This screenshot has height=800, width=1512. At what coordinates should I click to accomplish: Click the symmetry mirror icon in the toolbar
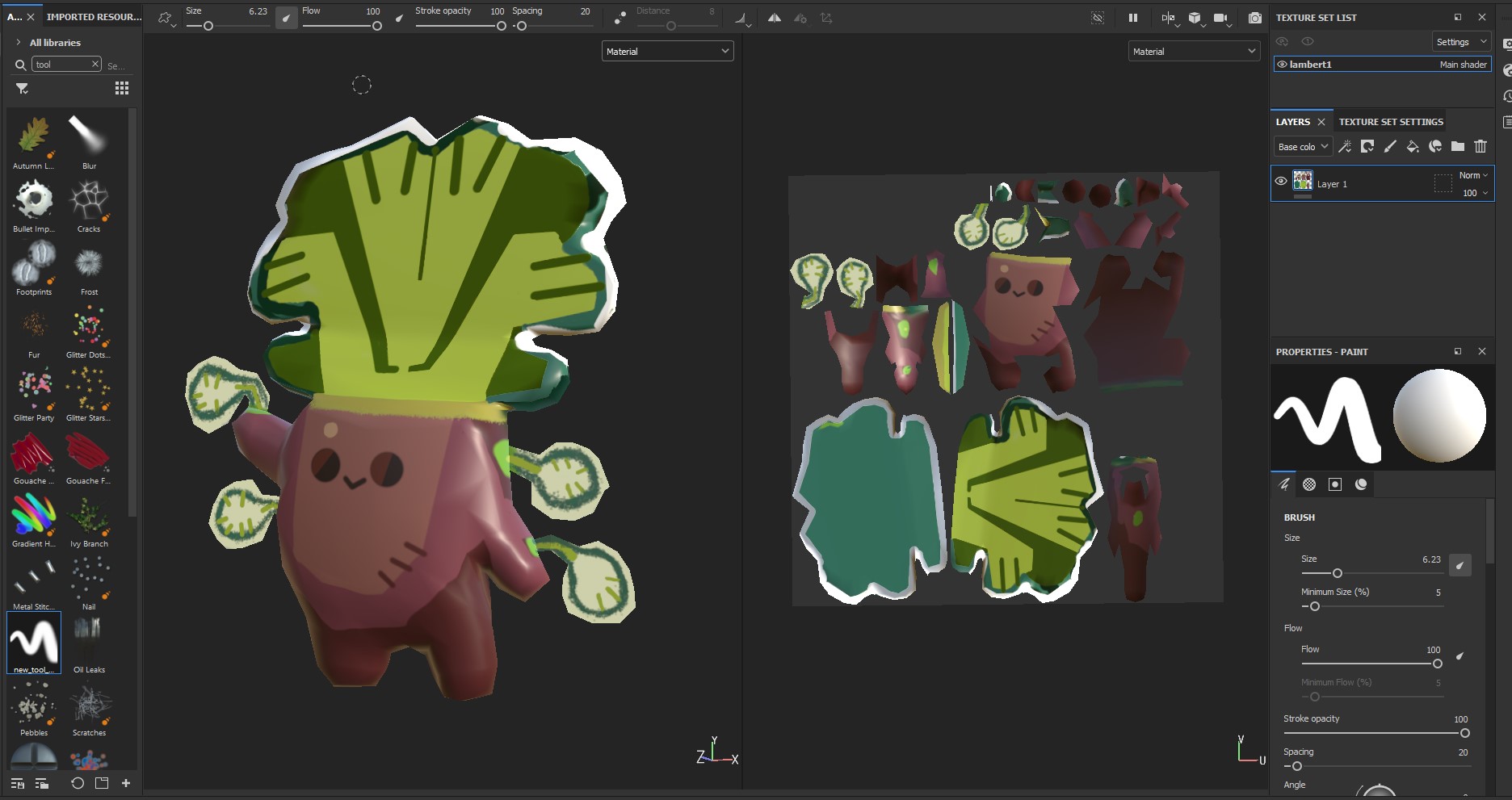(774, 18)
